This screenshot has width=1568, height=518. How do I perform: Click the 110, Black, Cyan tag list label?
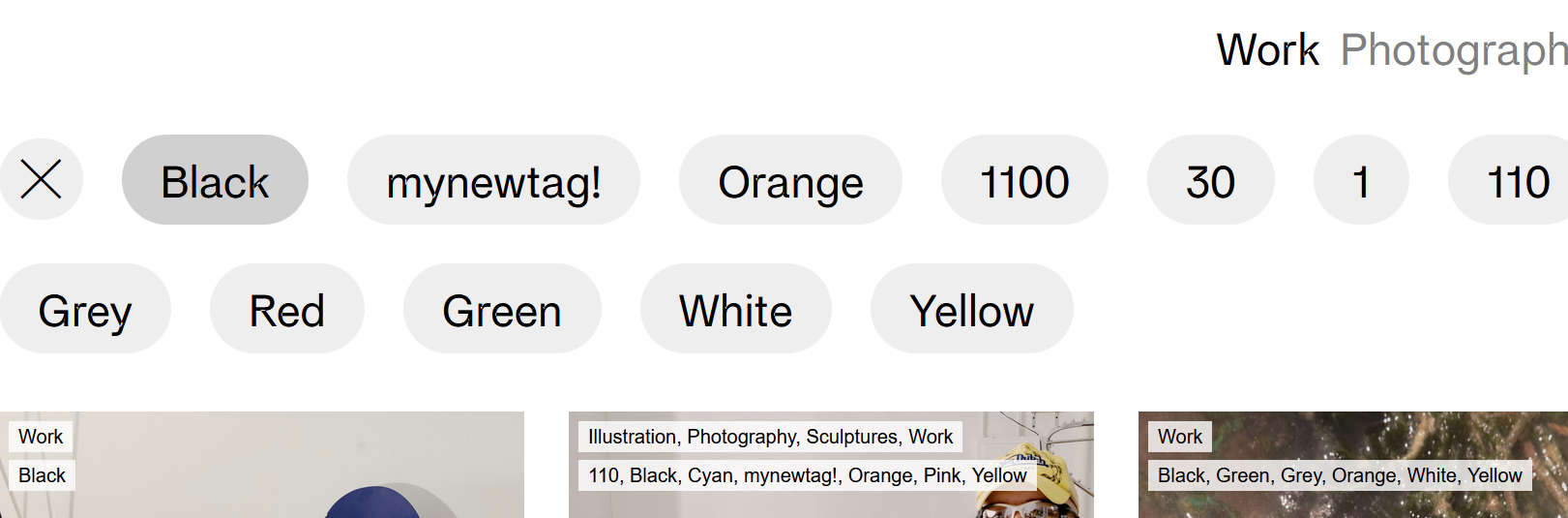point(807,475)
